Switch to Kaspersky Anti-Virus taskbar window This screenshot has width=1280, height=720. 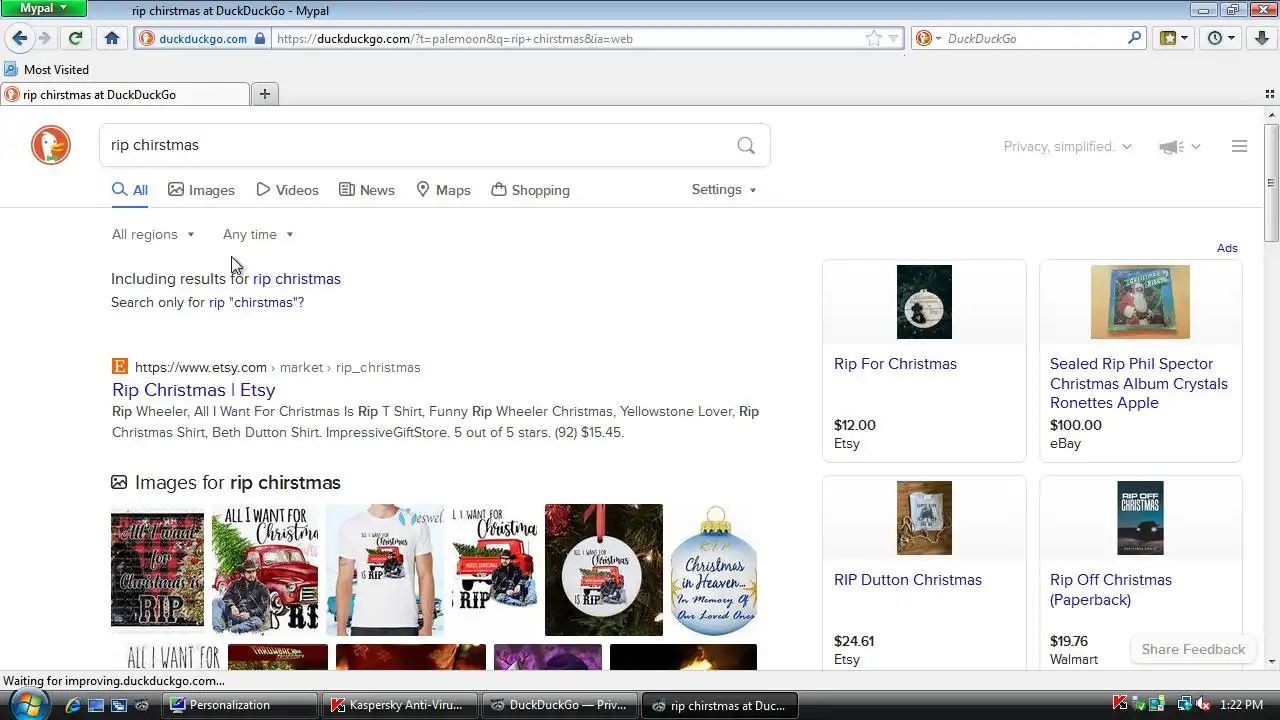coord(401,705)
